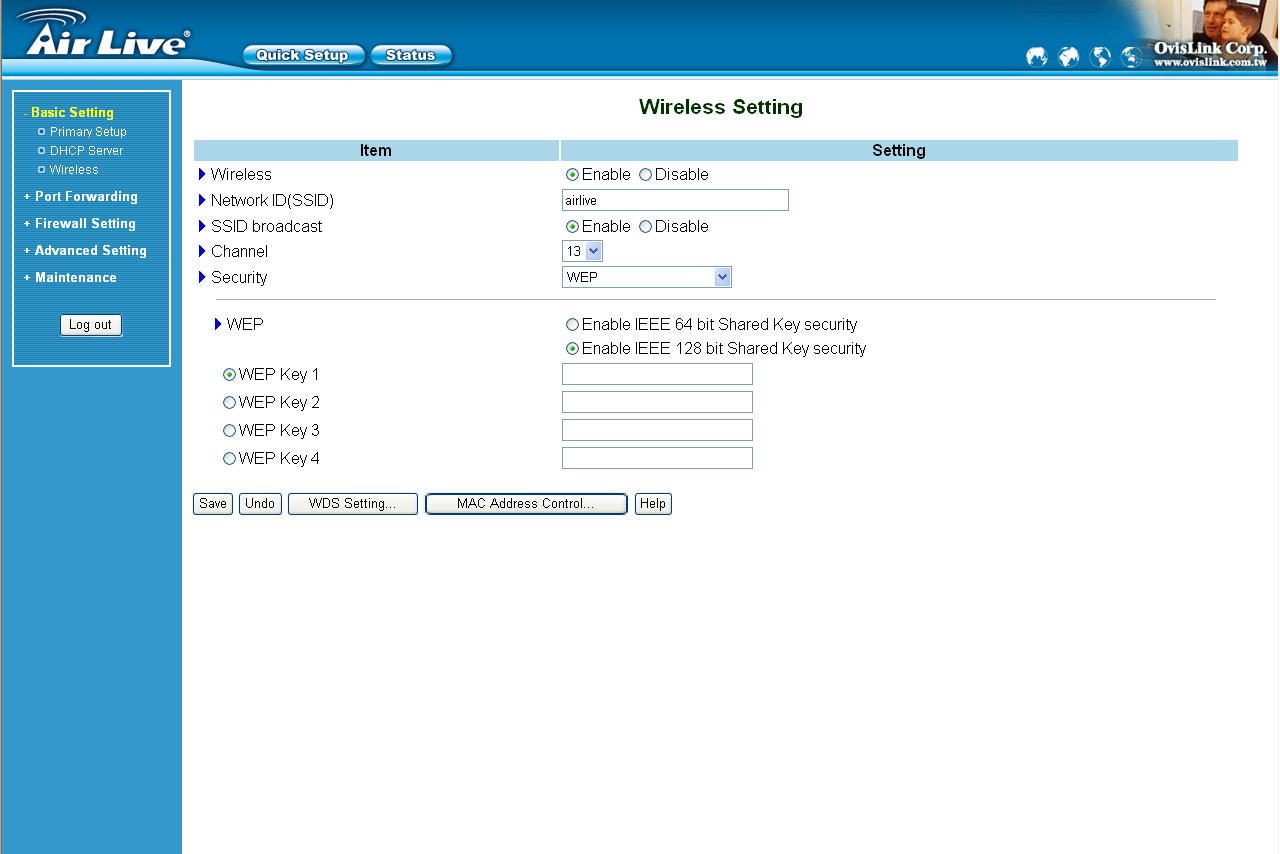Click the globe icon showing Africa and Europe

1069,57
